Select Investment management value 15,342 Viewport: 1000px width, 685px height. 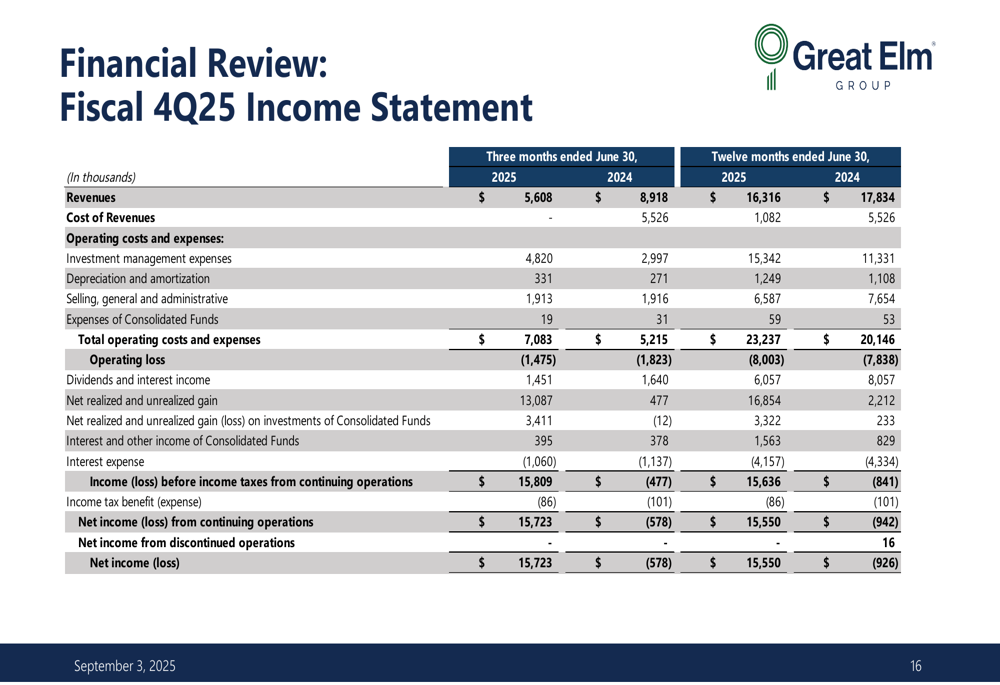point(764,258)
